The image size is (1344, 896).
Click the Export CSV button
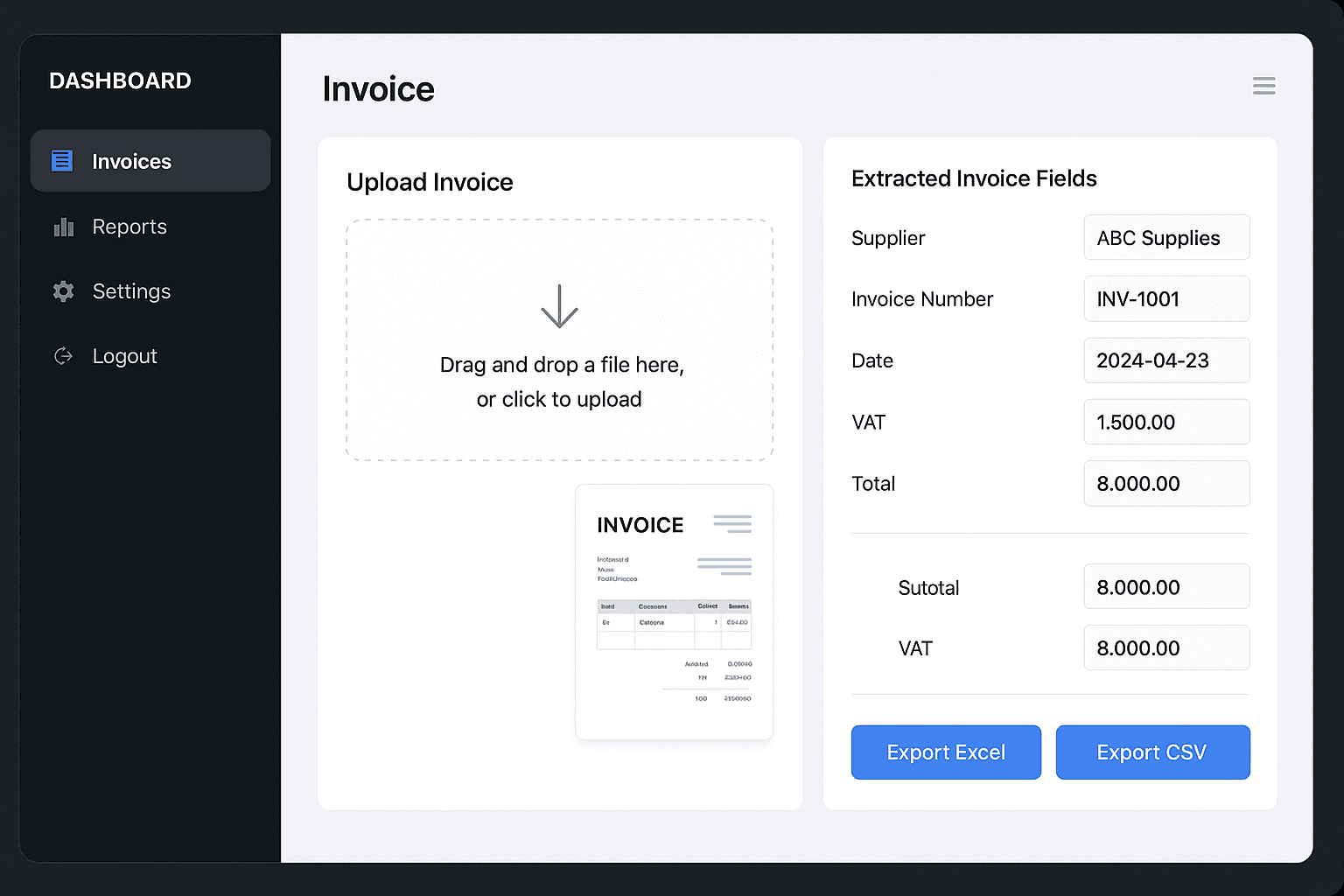[1152, 752]
